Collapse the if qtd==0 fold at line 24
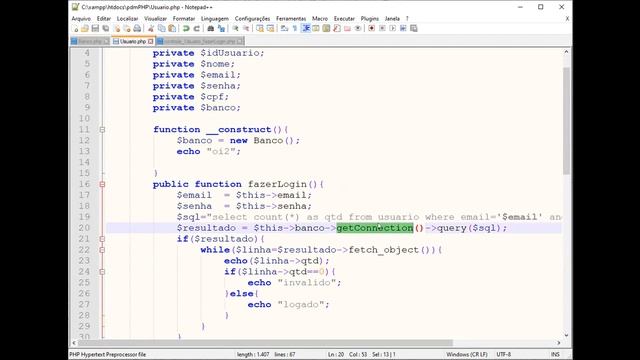Screen dimensions: 640x360 click(102, 272)
